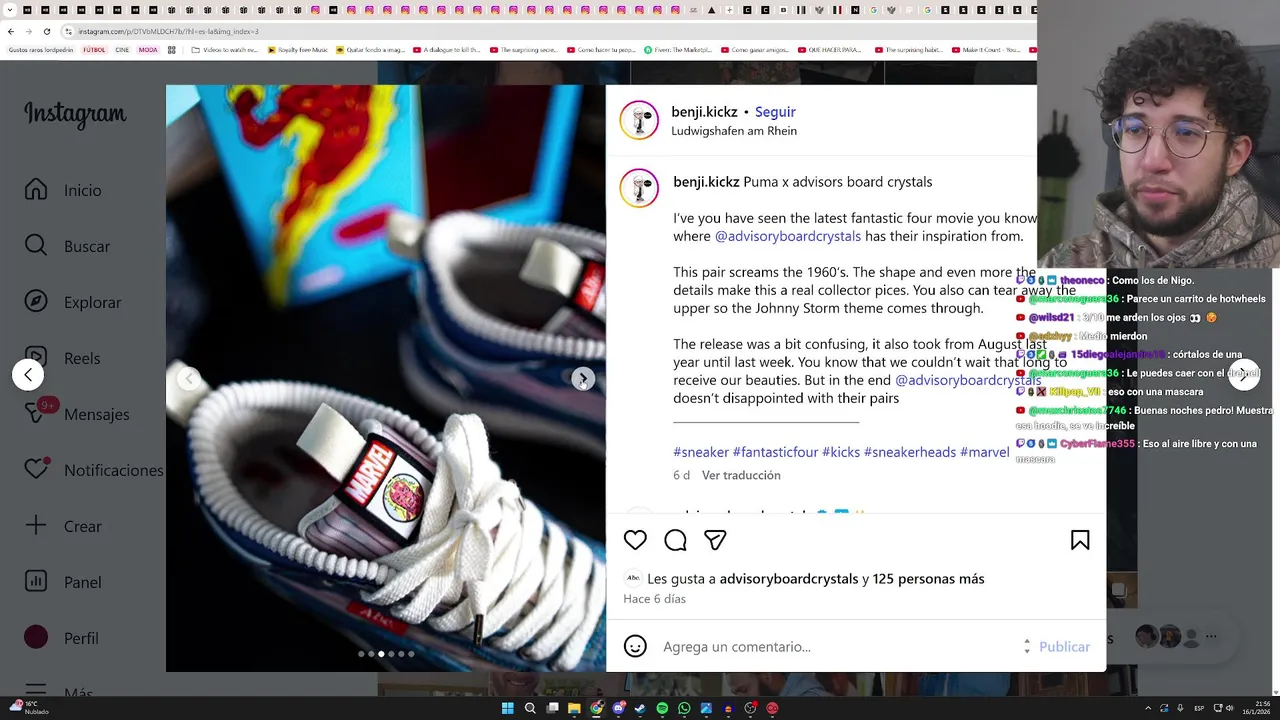The height and width of the screenshot is (720, 1280).
Task: Open the Royalty Free Music bookmark
Action: (297, 50)
